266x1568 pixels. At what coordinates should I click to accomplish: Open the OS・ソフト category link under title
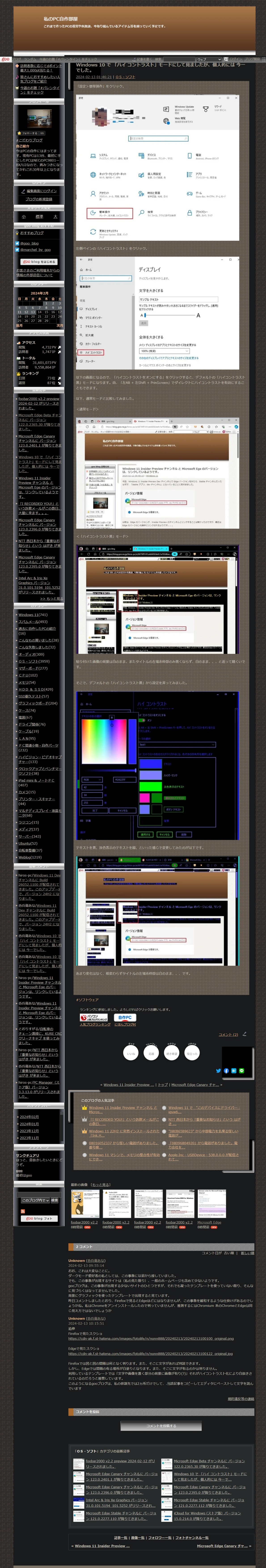[126, 77]
